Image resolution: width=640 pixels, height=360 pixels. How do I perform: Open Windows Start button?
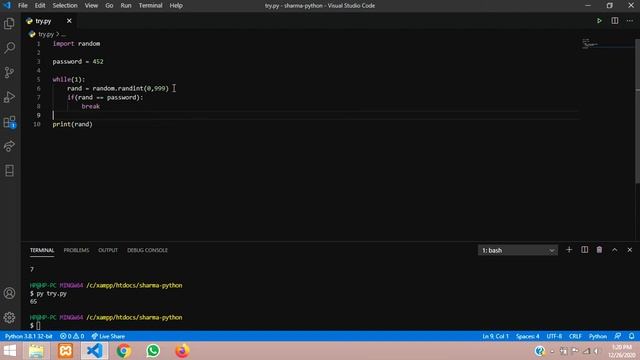pyautogui.click(x=9, y=351)
